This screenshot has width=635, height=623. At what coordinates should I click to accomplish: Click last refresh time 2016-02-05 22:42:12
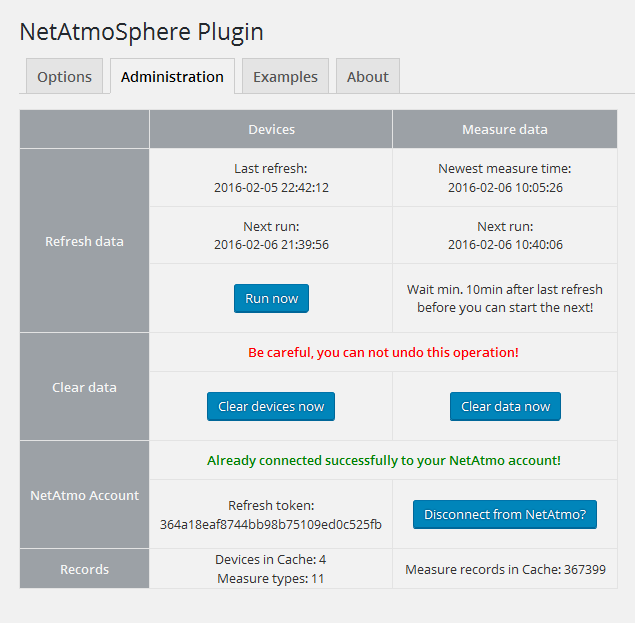[271, 188]
